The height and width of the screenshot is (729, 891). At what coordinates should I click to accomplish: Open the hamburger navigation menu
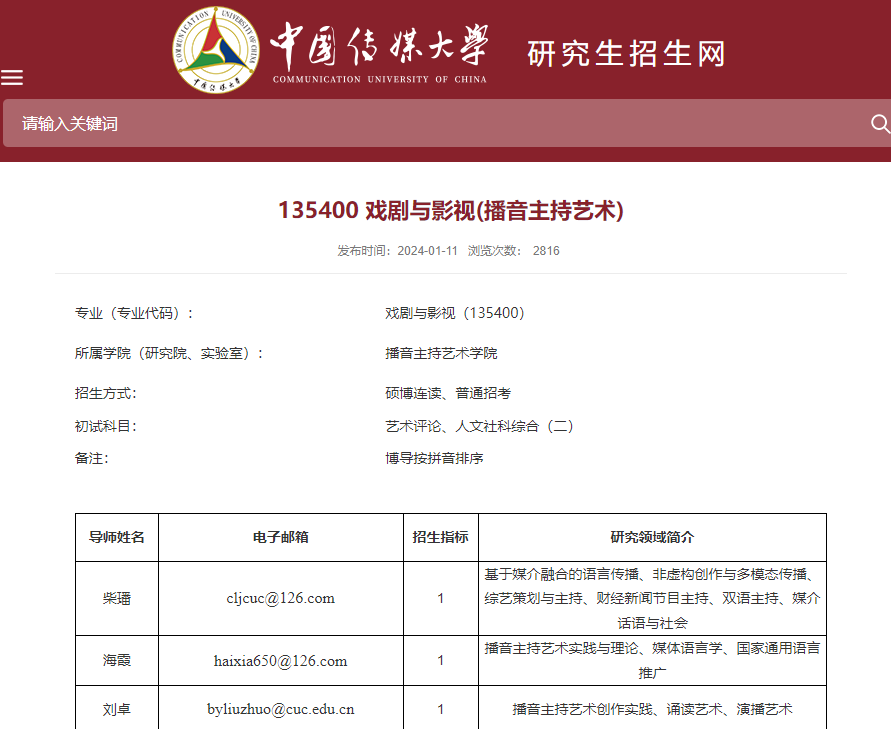point(12,78)
